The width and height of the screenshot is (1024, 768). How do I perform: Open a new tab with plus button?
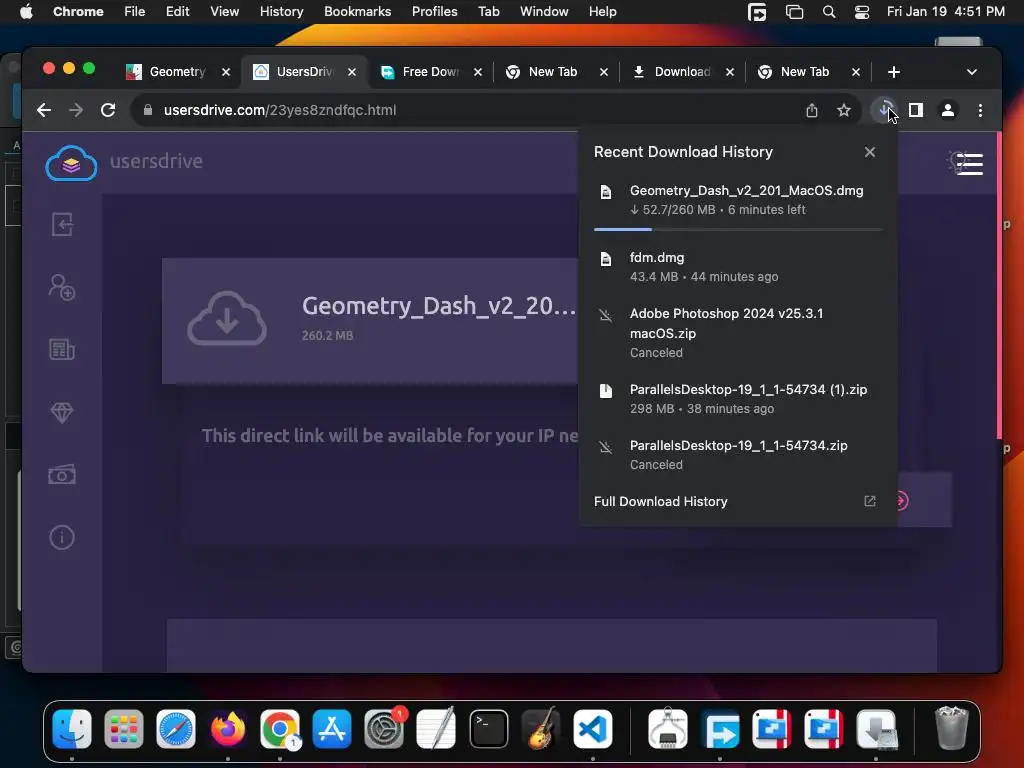point(894,72)
